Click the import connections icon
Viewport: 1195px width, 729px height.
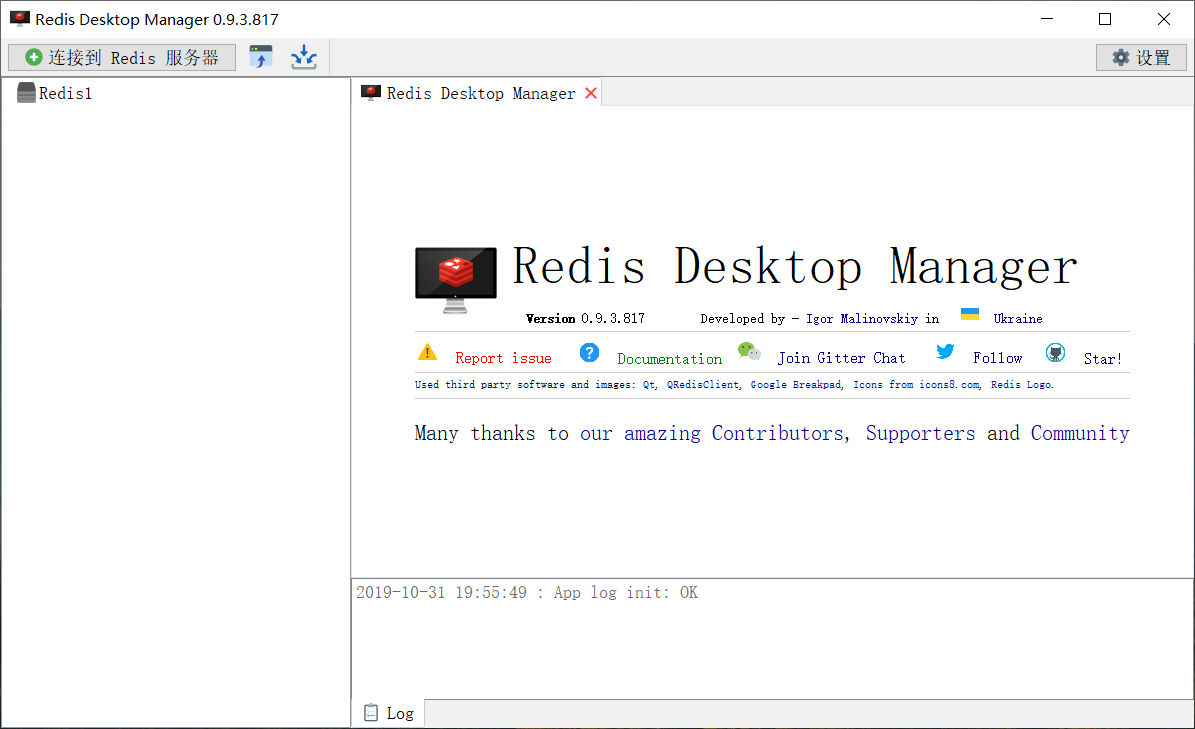coord(261,57)
